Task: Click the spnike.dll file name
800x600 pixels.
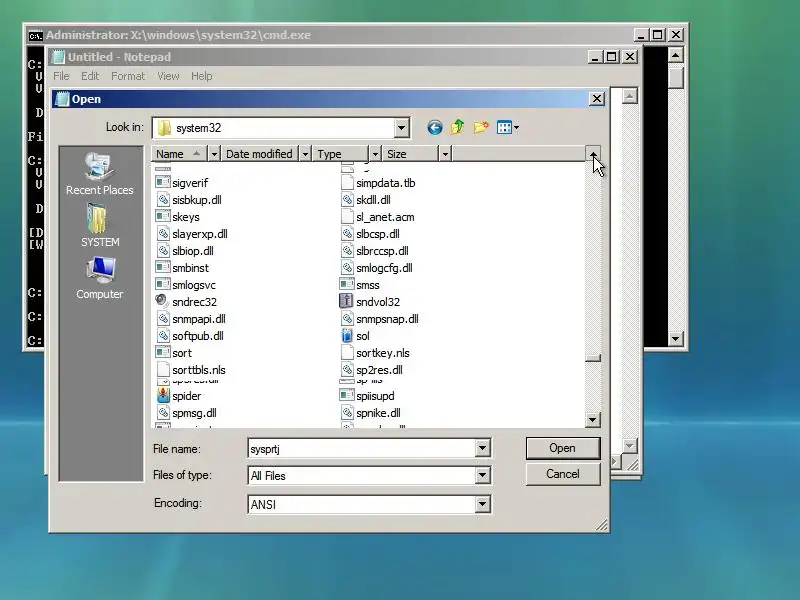Action: pyautogui.click(x=378, y=413)
